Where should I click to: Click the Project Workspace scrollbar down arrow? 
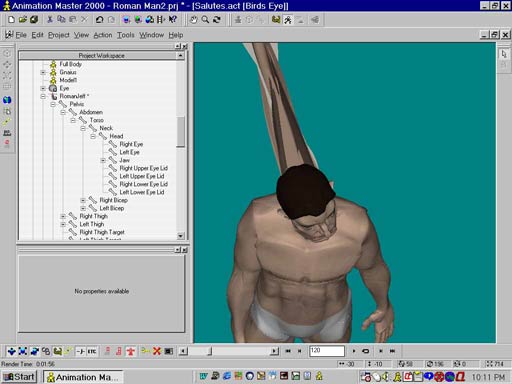click(180, 236)
